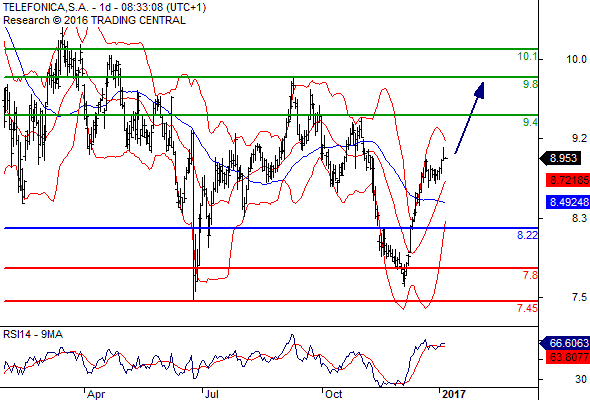Click the green 9.8 resistance label
The image size is (590, 400).
530,84
